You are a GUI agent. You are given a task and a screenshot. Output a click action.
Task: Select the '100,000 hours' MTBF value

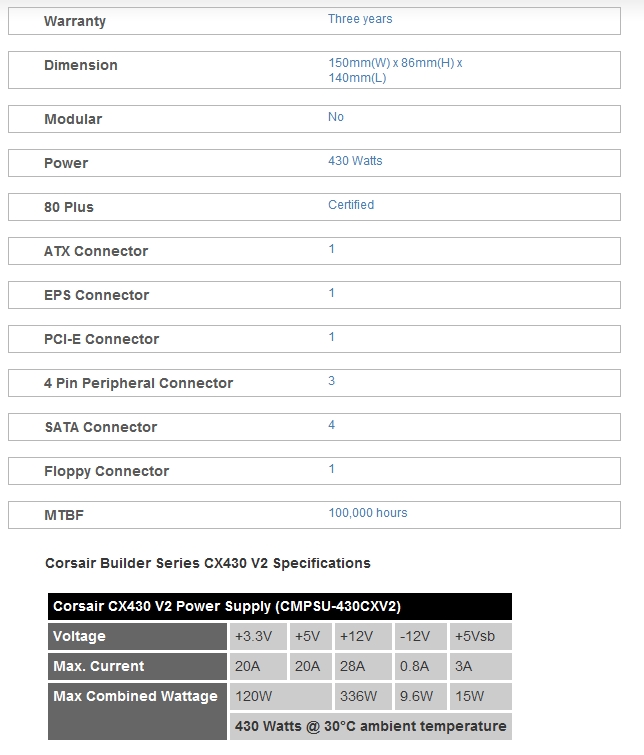(368, 513)
